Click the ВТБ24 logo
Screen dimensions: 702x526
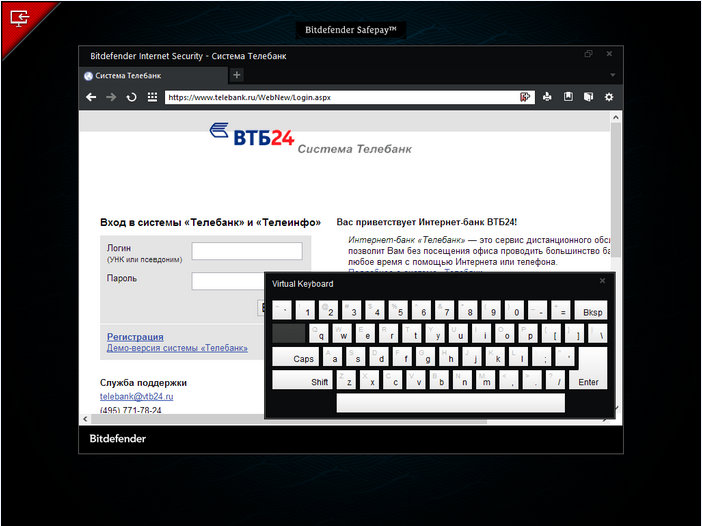click(252, 134)
